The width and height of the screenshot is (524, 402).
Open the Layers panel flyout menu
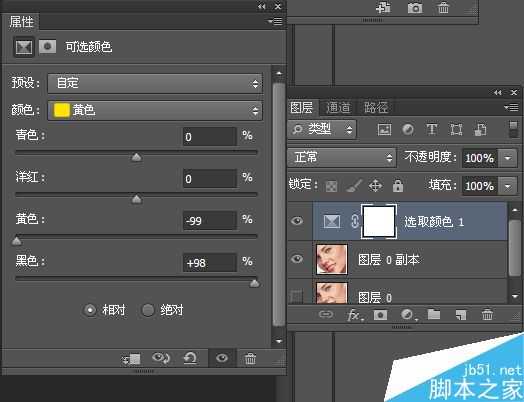tap(512, 107)
